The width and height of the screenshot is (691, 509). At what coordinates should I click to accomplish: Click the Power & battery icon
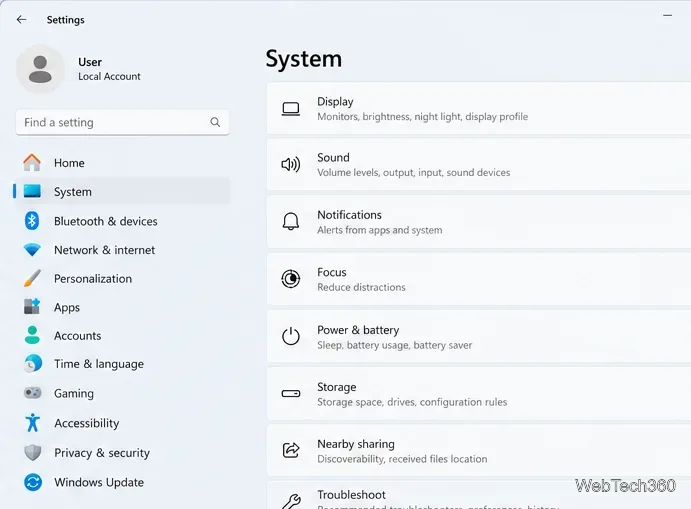tap(291, 336)
